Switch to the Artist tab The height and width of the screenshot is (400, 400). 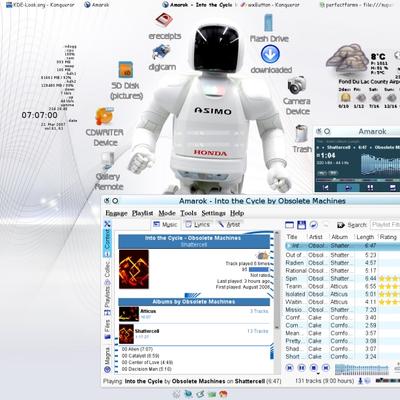click(229, 225)
